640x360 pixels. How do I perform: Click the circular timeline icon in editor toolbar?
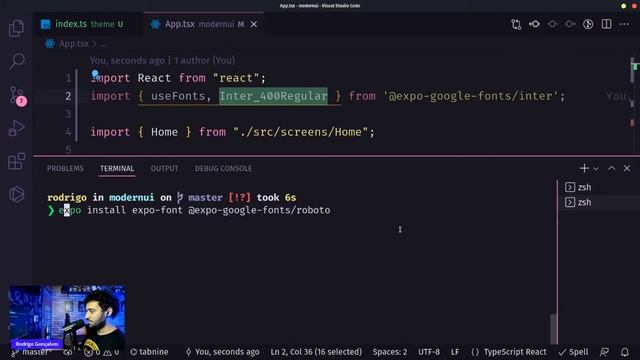[x=588, y=24]
